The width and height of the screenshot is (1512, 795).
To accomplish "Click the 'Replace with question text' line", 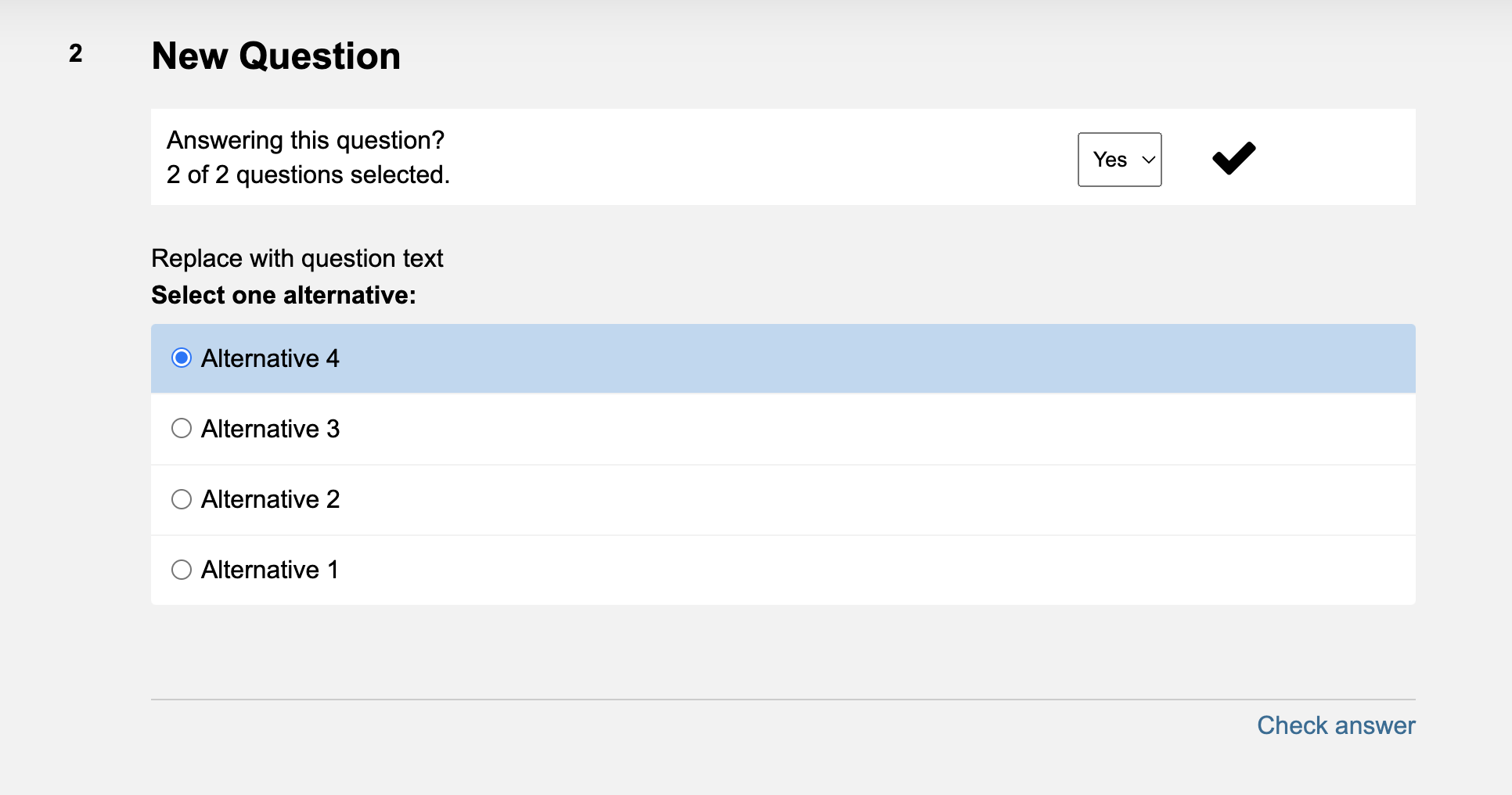I will pos(297,258).
